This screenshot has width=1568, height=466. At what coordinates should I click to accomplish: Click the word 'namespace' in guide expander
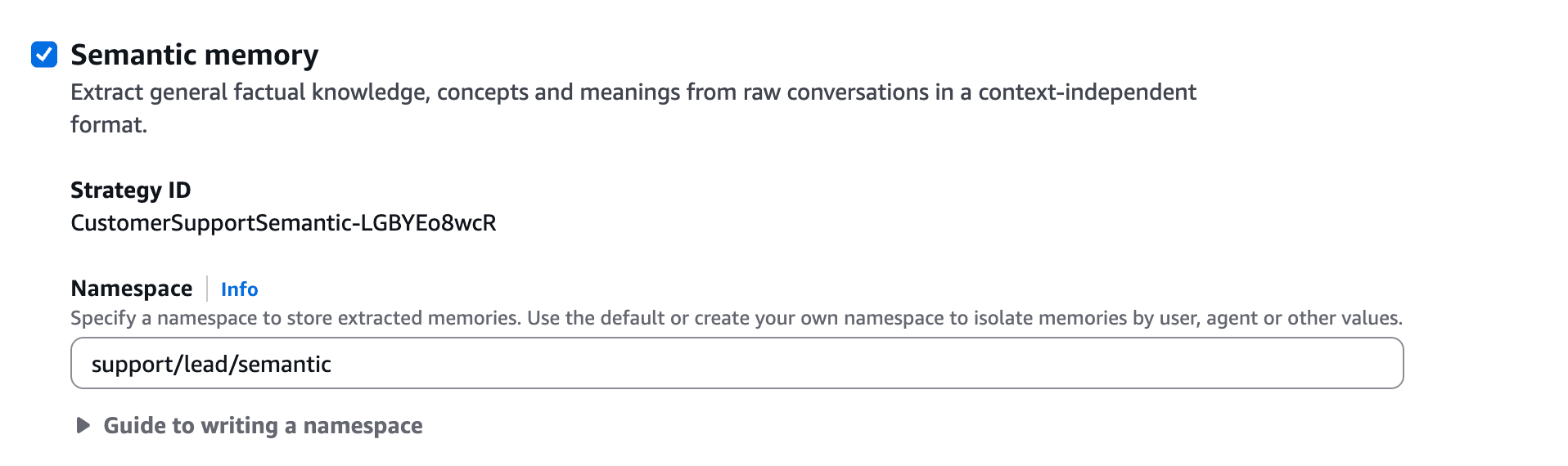pos(363,425)
